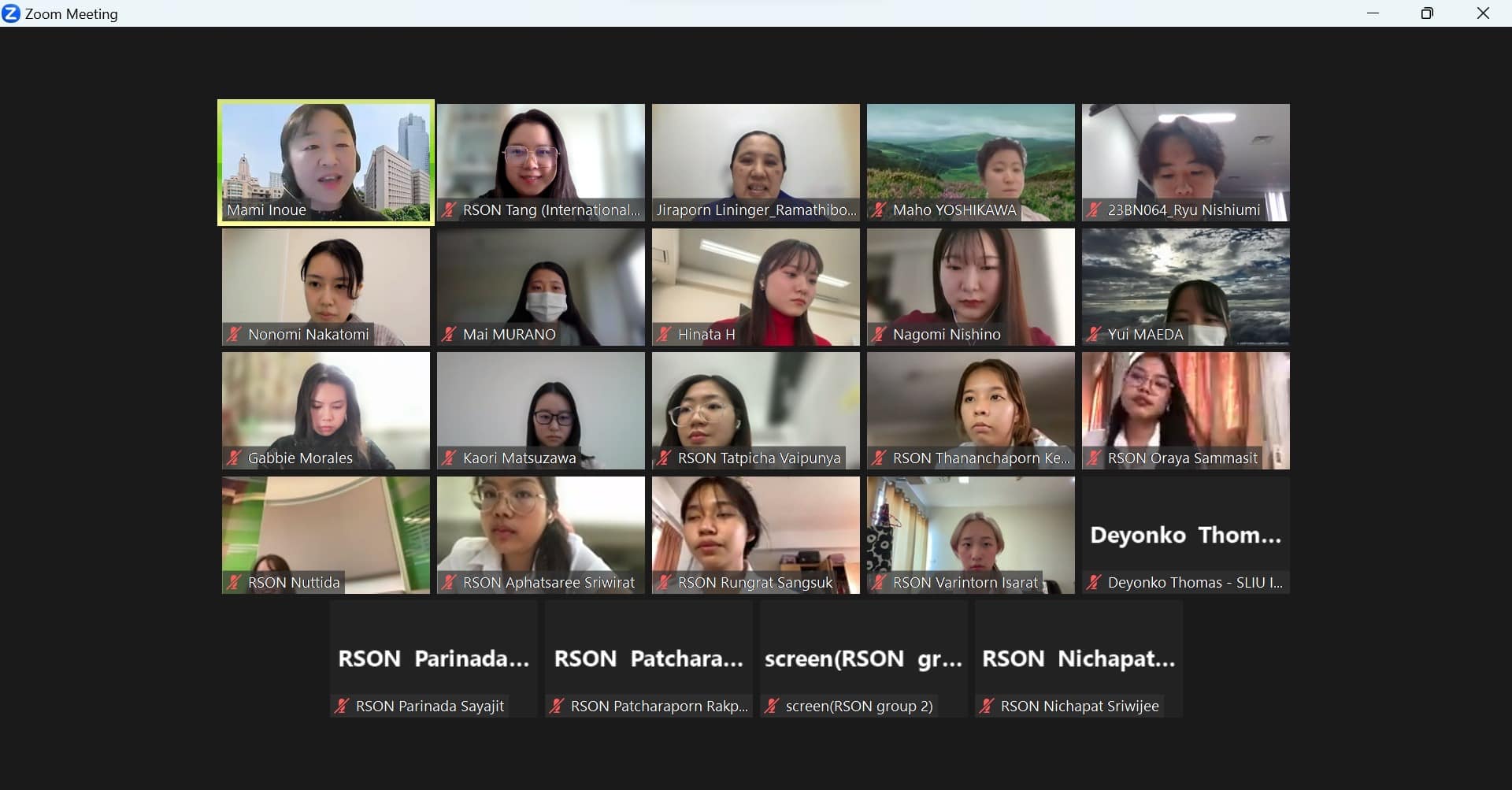Viewport: 1512px width, 790px height.
Task: Click the Nagomi Nishino name label
Action: pyautogui.click(x=947, y=334)
